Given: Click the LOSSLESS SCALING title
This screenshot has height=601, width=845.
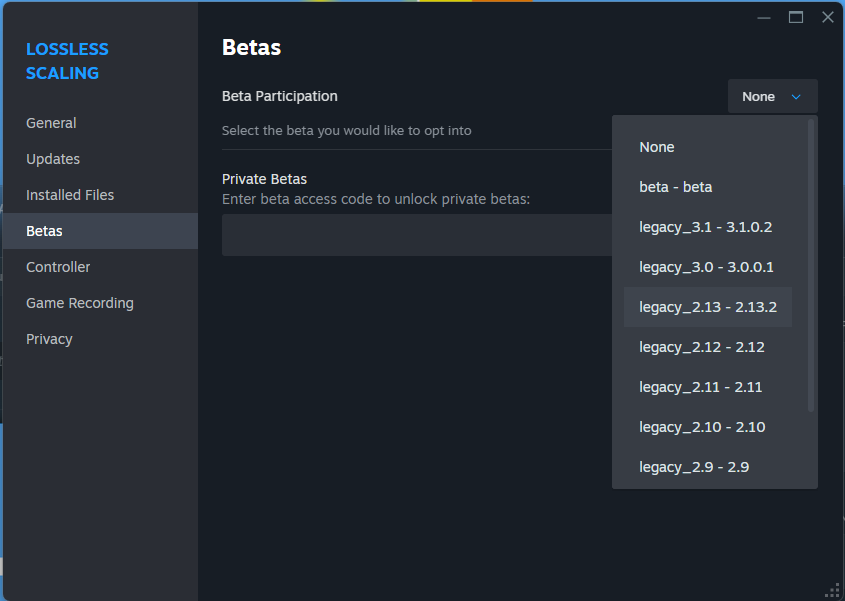Looking at the screenshot, I should [67, 61].
